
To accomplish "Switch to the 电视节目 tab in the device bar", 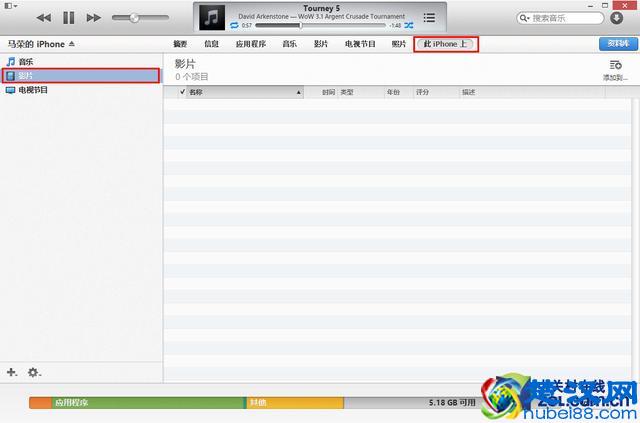I will (x=360, y=44).
